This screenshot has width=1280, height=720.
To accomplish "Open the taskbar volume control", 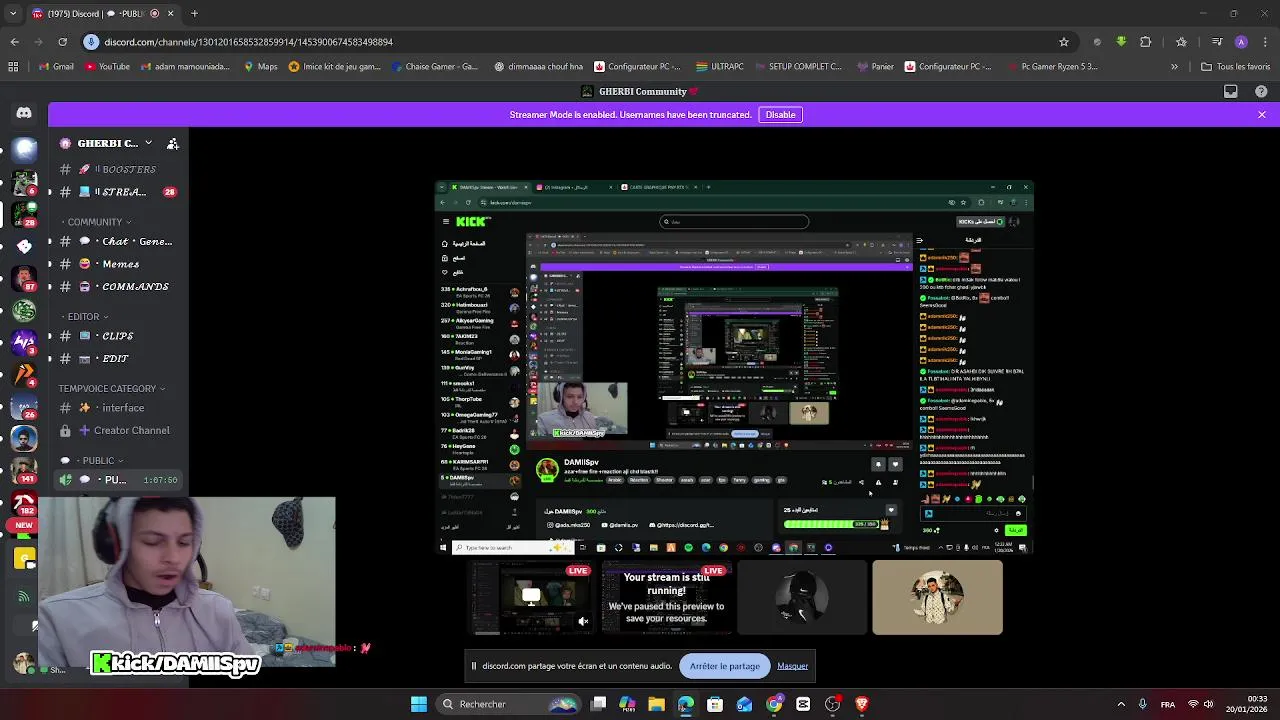I will (x=1208, y=704).
